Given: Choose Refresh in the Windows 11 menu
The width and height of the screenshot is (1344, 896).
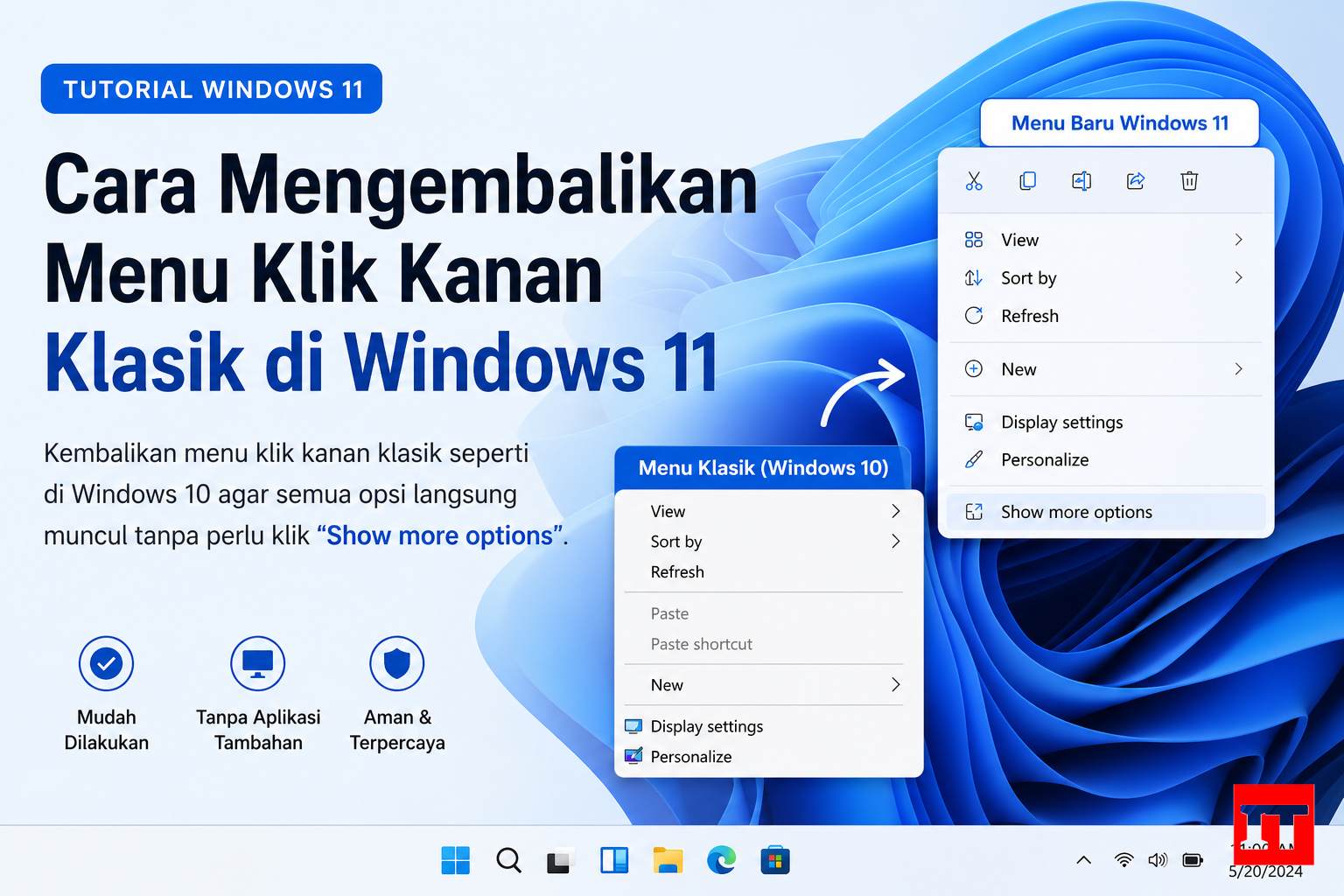Looking at the screenshot, I should (1106, 316).
